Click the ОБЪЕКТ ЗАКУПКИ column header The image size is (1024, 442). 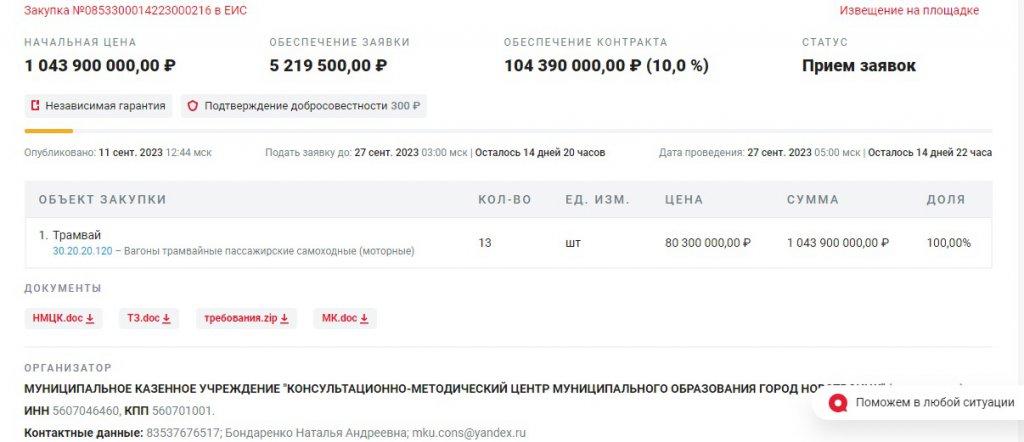pos(102,200)
